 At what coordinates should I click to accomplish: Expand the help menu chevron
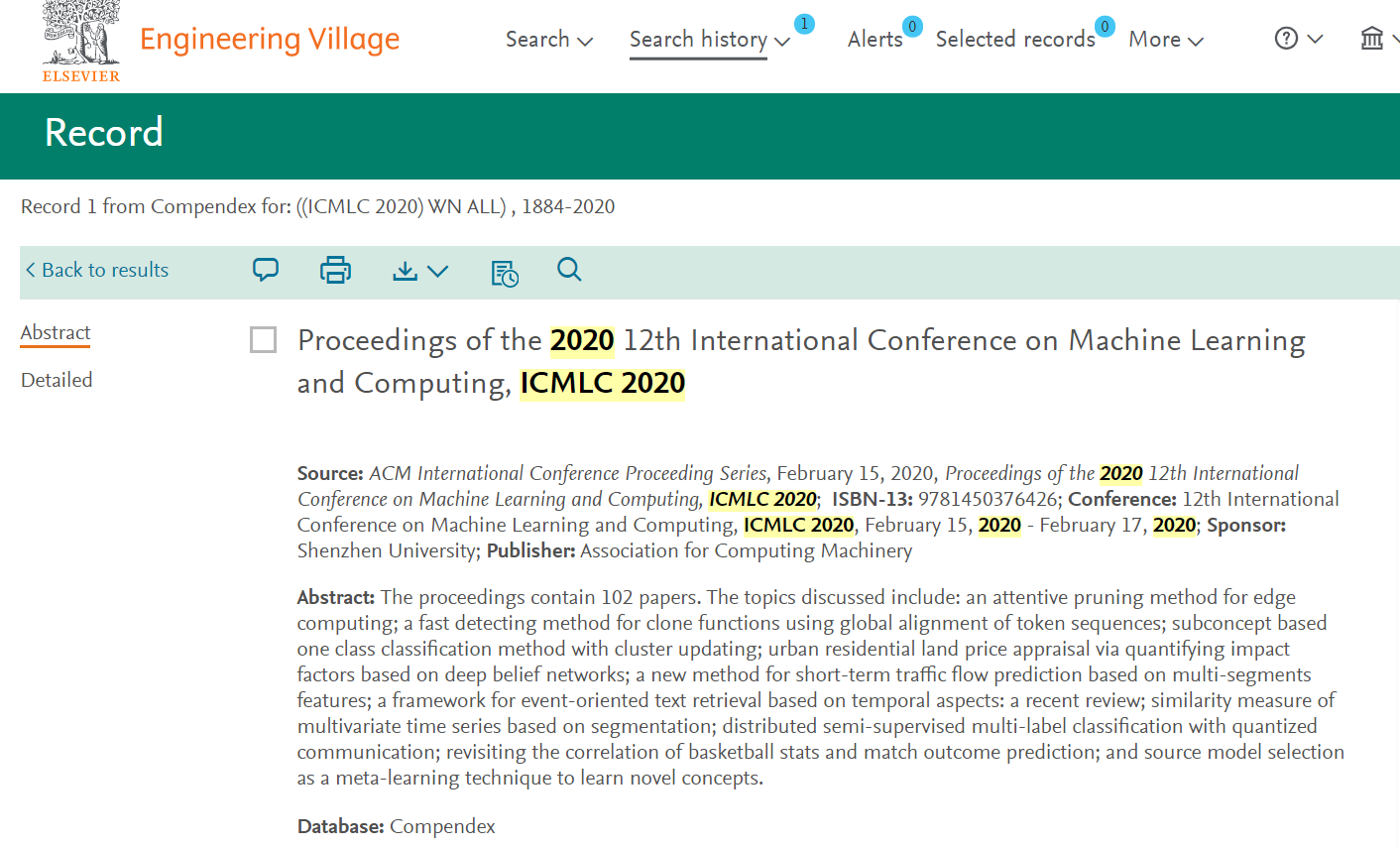pyautogui.click(x=1315, y=40)
